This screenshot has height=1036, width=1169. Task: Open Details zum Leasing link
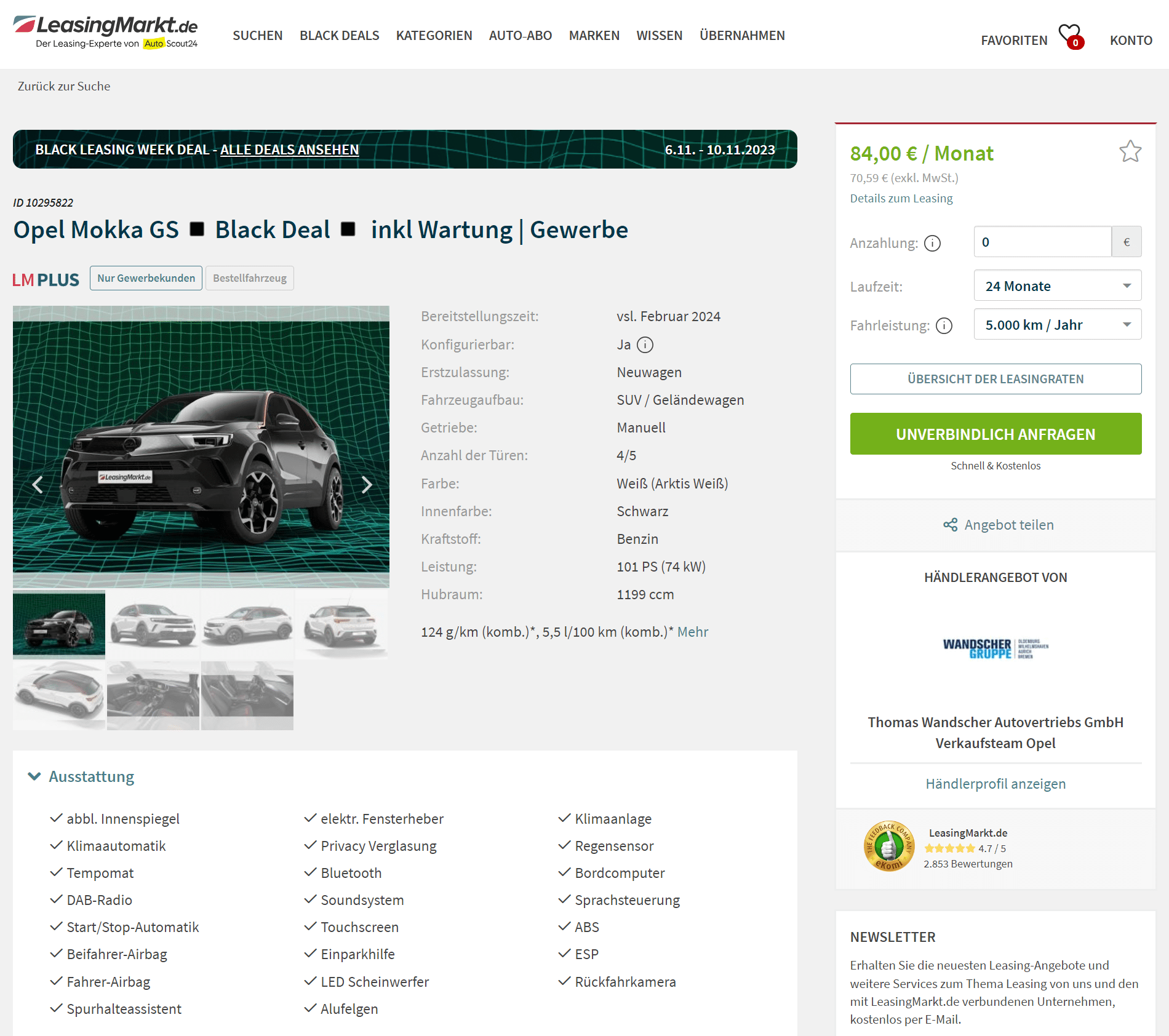[x=901, y=198]
